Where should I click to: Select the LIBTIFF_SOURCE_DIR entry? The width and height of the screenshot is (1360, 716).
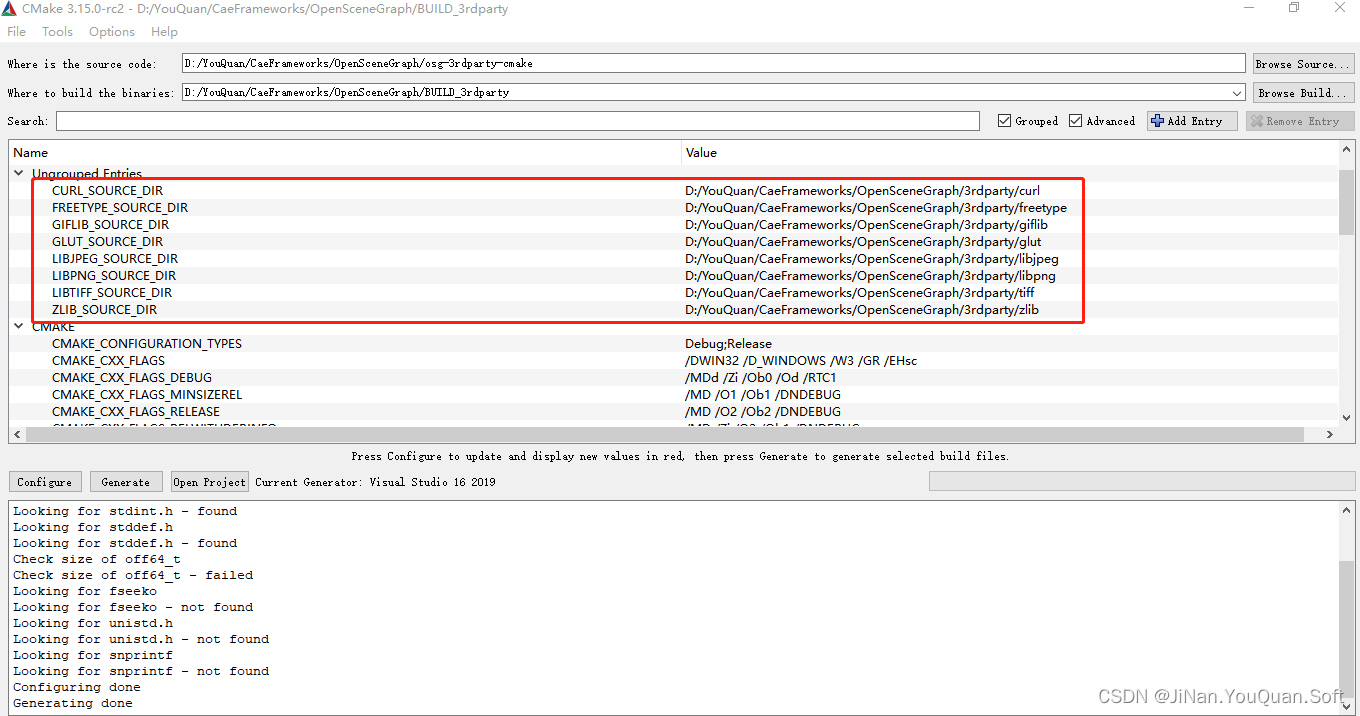point(112,293)
